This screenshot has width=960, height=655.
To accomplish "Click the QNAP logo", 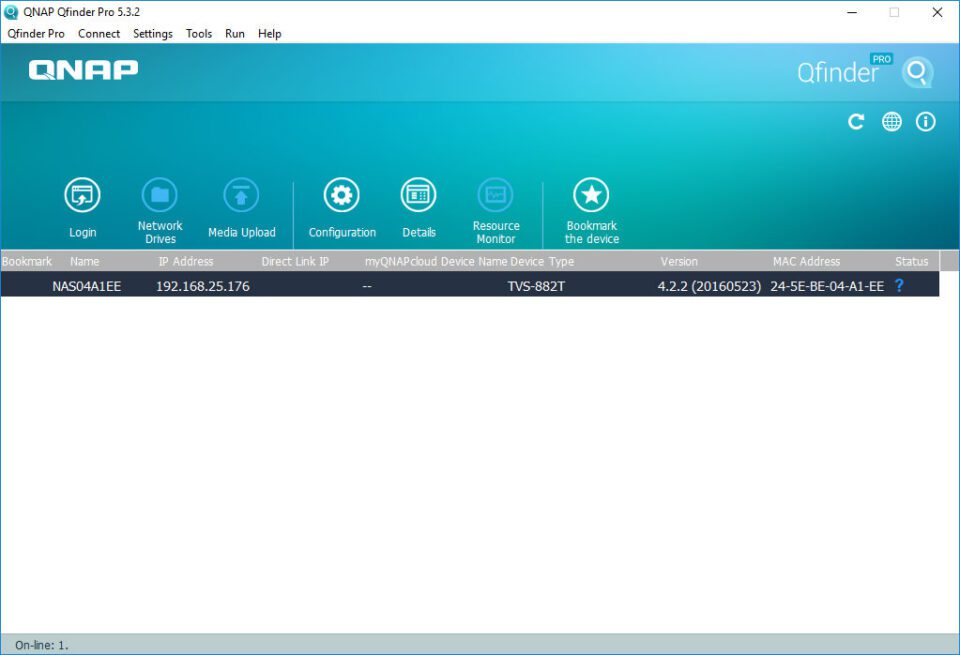I will pyautogui.click(x=83, y=70).
